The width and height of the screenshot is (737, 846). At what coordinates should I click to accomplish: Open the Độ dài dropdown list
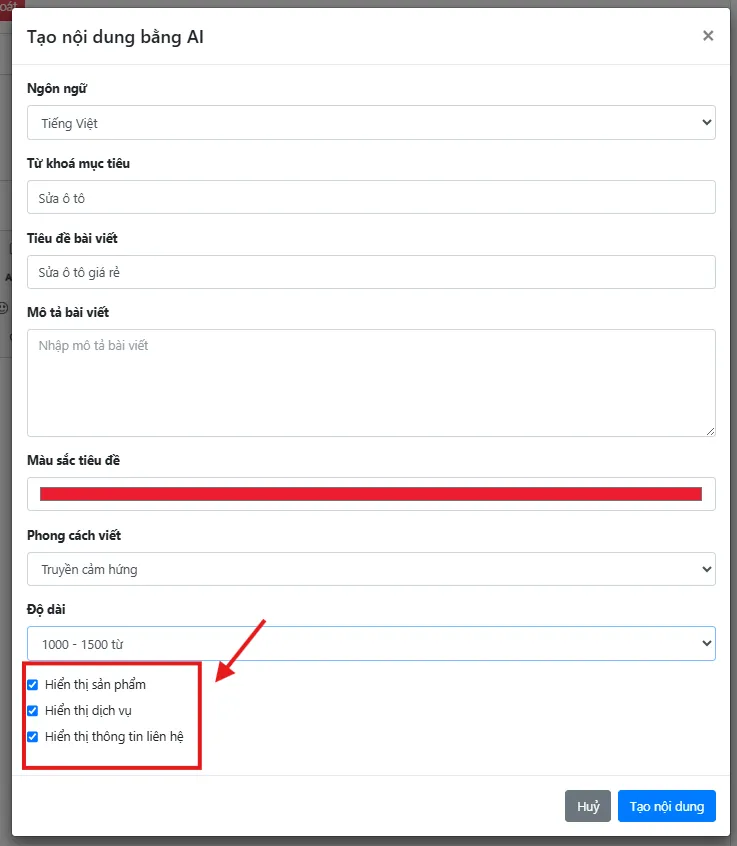pos(371,643)
